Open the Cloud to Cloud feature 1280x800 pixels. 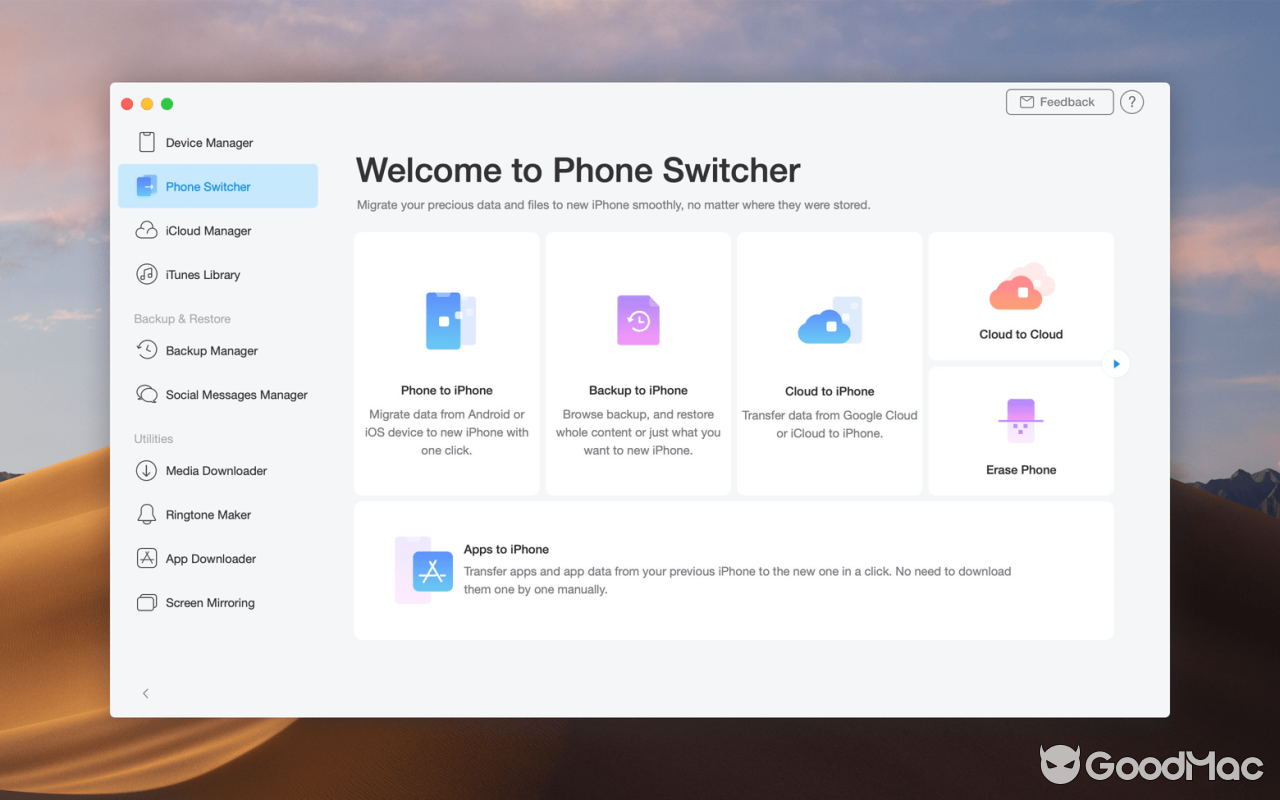pos(1020,295)
